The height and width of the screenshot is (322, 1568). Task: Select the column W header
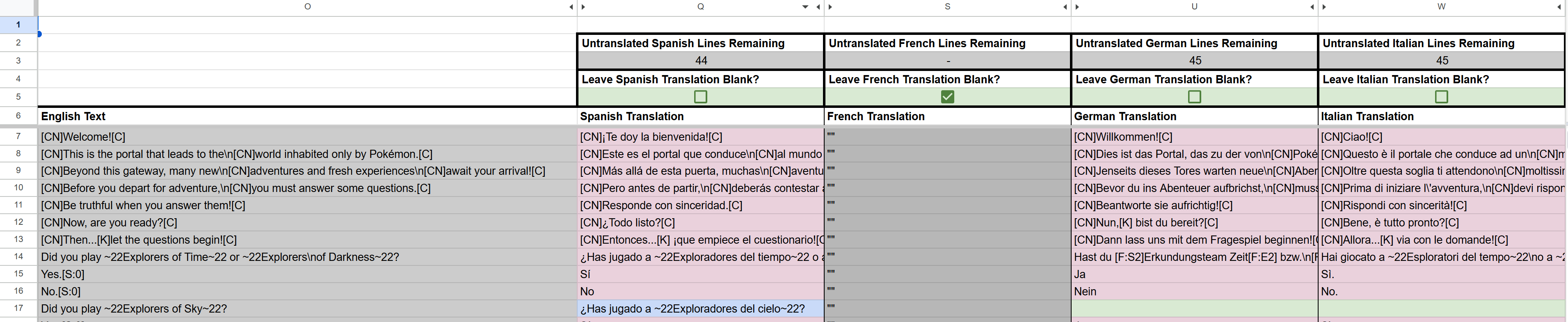pos(1441,7)
